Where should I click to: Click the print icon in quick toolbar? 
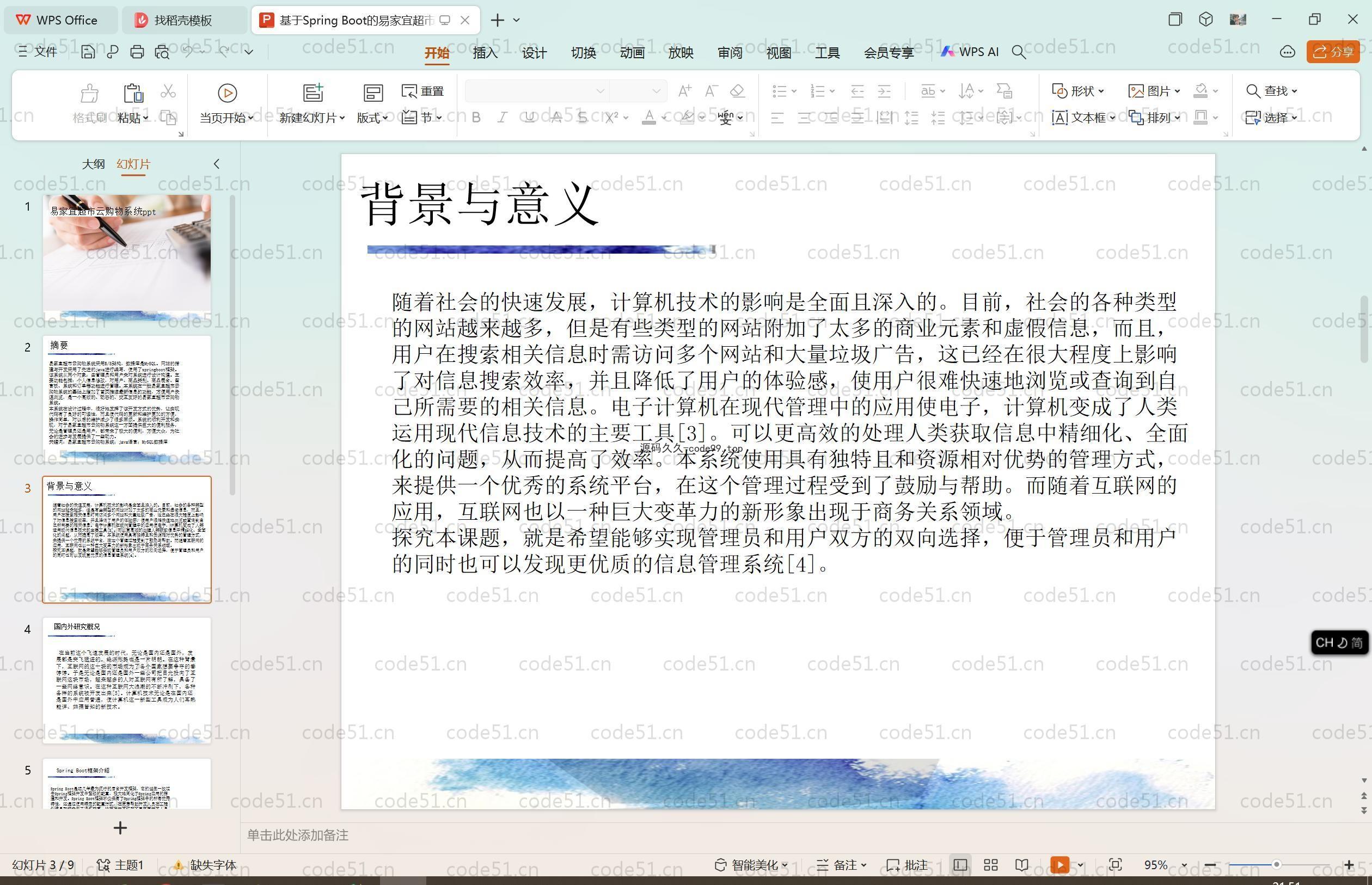tap(137, 52)
